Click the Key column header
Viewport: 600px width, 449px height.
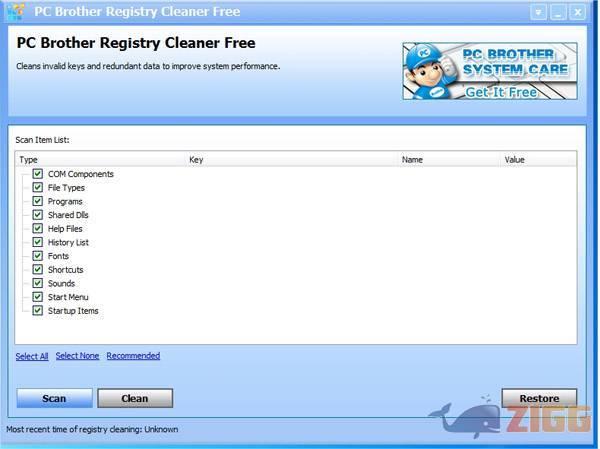292,160
